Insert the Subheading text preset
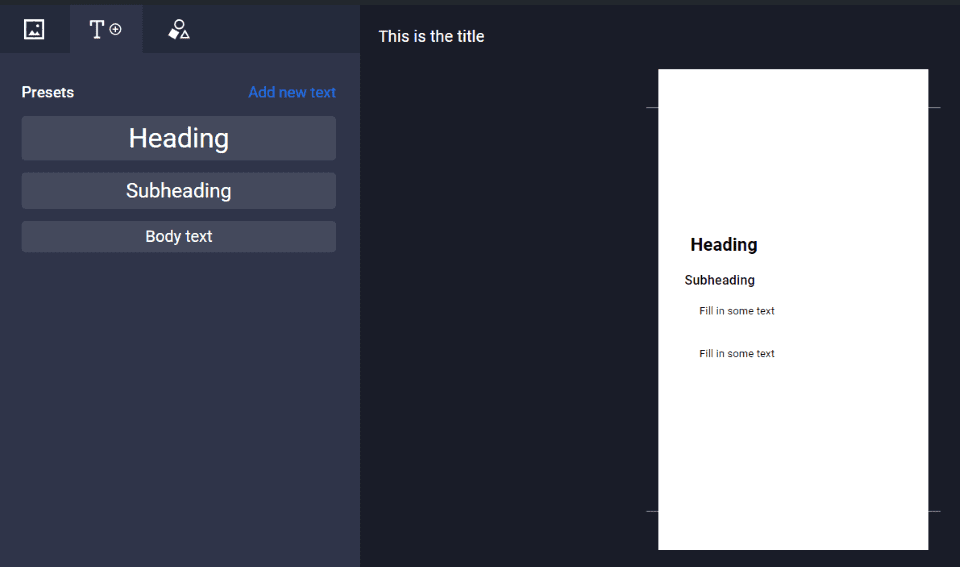Screen dimensions: 960x567 point(178,191)
